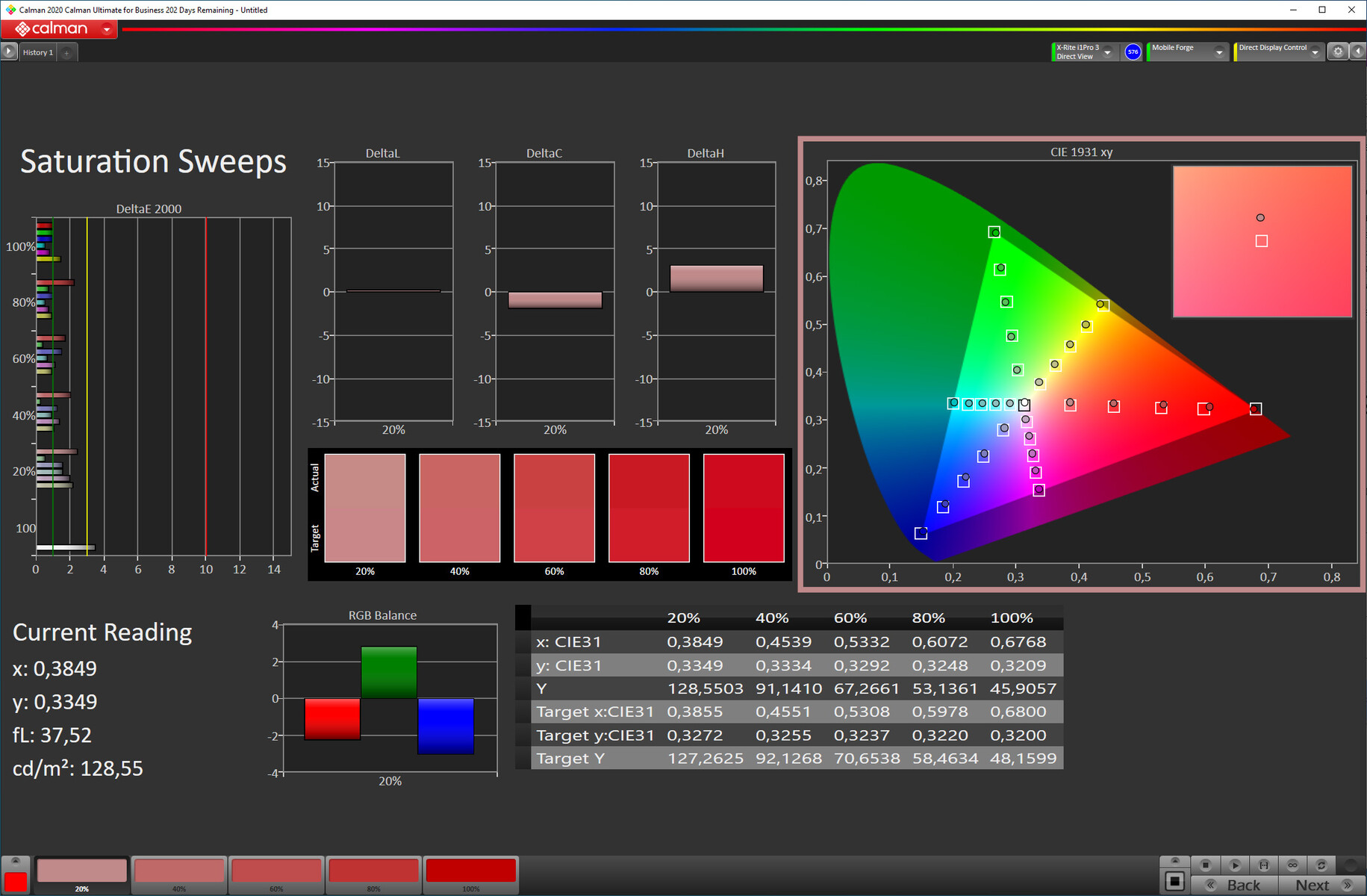Click the blue primary target square on CIE chart

(x=921, y=533)
